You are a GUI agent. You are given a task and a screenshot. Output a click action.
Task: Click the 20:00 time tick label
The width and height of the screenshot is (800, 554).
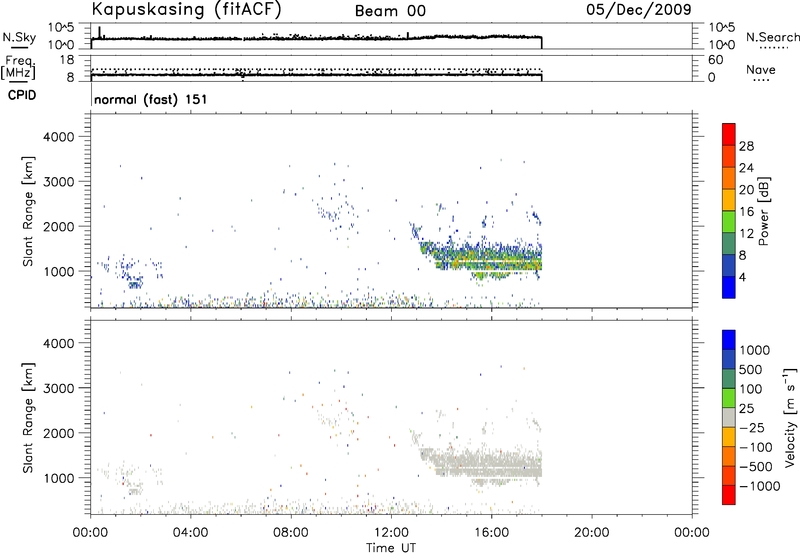(592, 533)
